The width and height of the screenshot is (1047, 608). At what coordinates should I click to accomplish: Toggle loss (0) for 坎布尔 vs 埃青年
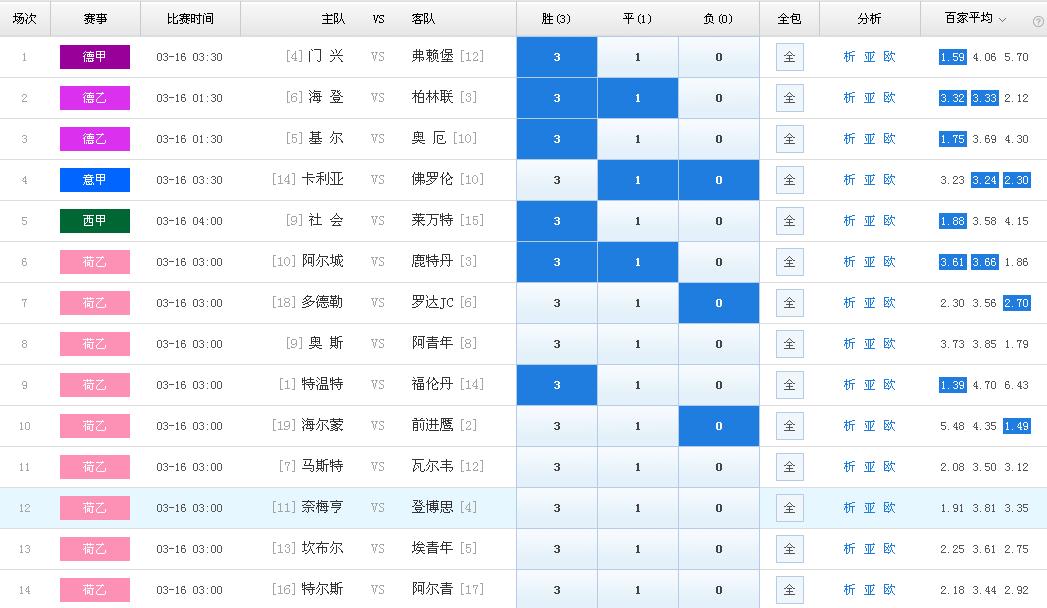click(718, 549)
